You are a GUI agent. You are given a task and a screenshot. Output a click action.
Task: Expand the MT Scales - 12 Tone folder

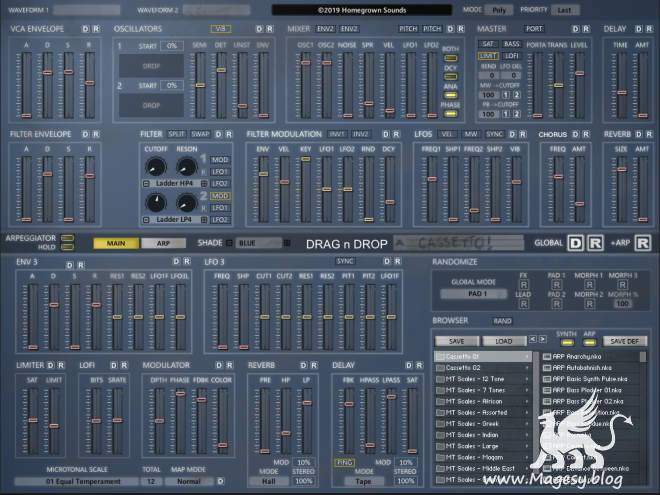tap(483, 379)
